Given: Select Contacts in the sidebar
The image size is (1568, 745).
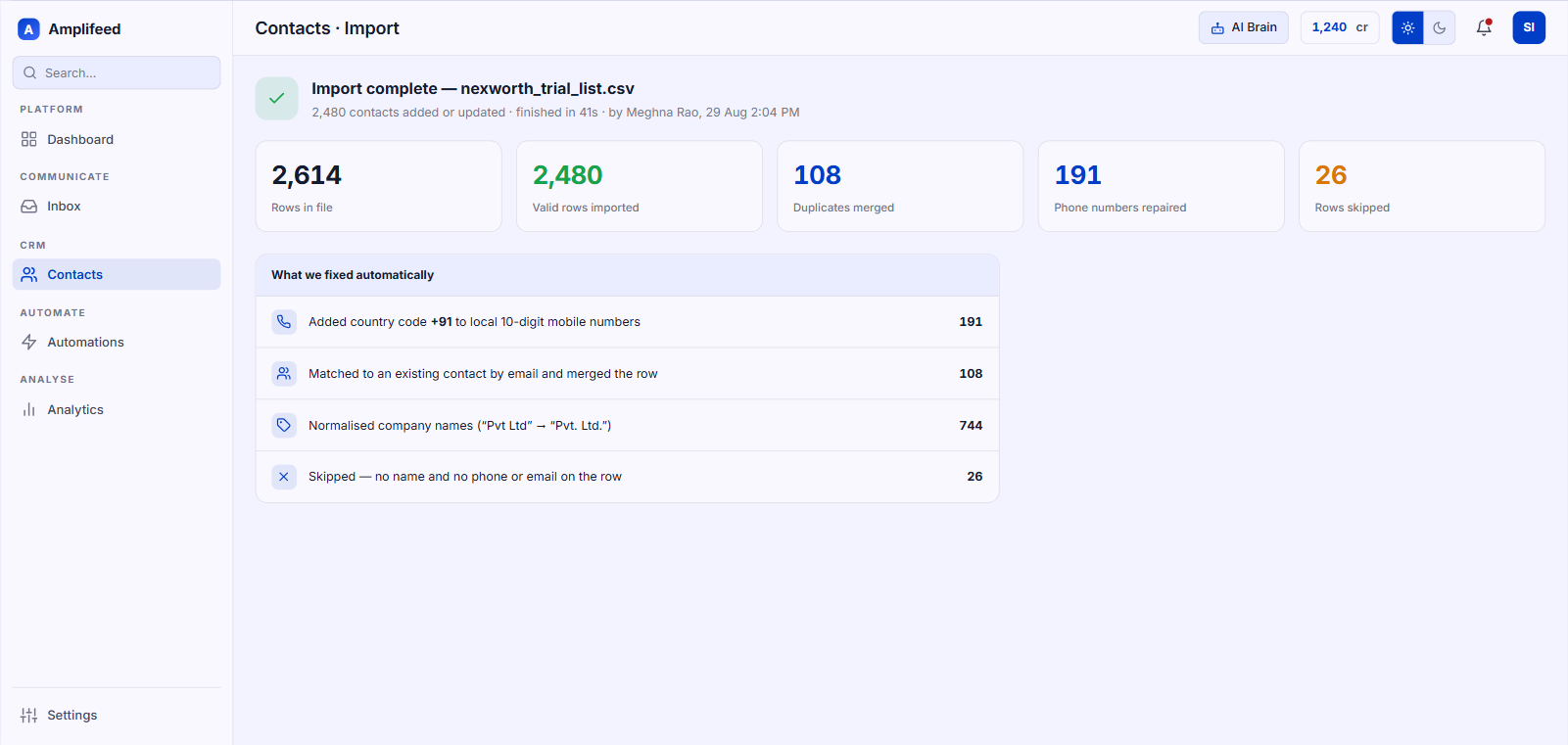Looking at the screenshot, I should (117, 274).
